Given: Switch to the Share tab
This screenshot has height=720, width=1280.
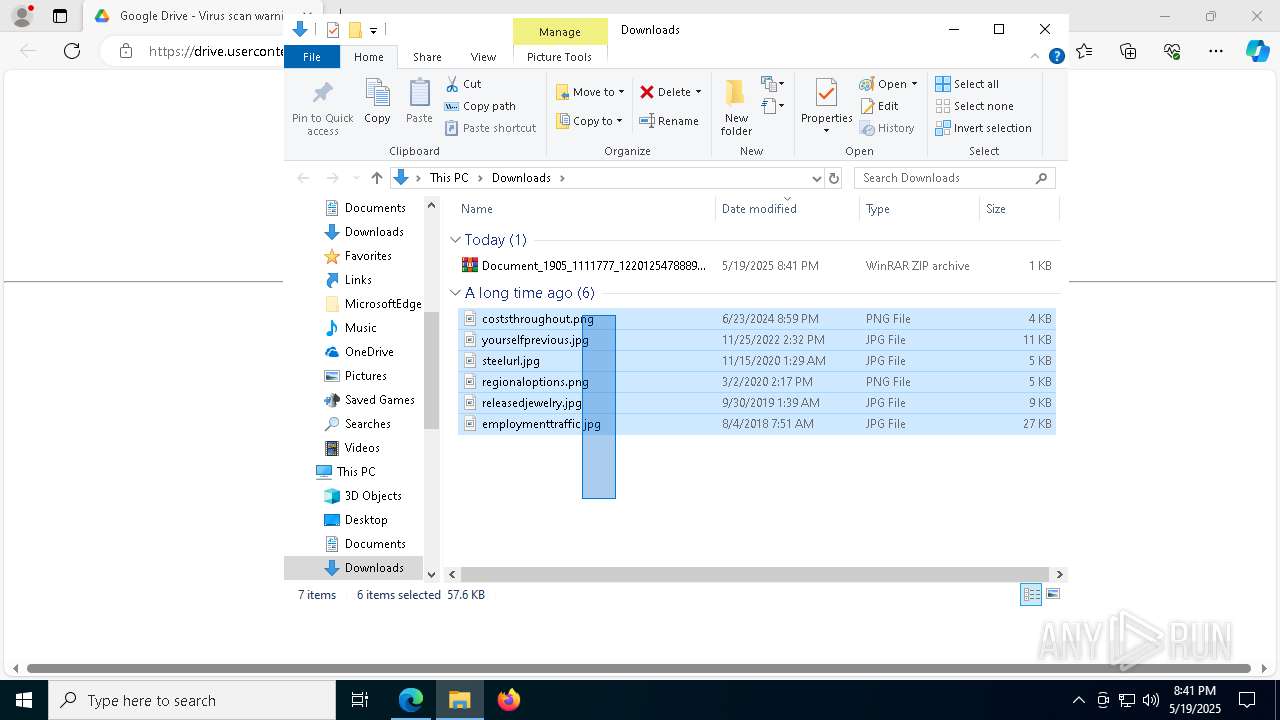Looking at the screenshot, I should tap(427, 57).
